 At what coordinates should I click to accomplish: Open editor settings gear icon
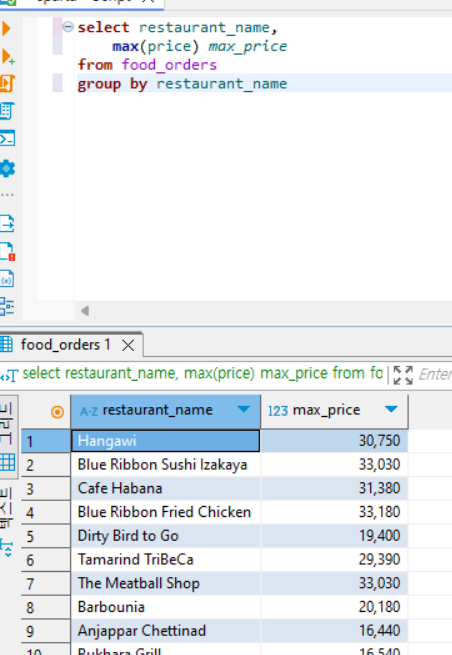pos(7,168)
